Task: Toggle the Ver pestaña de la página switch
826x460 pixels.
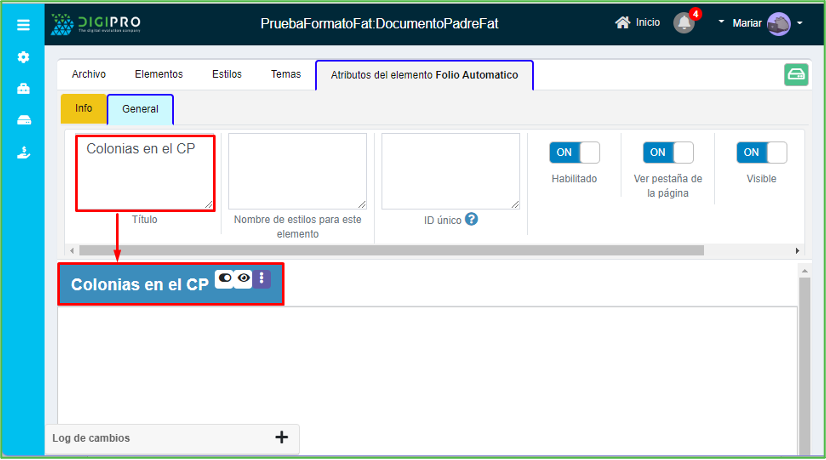Action: coord(668,152)
